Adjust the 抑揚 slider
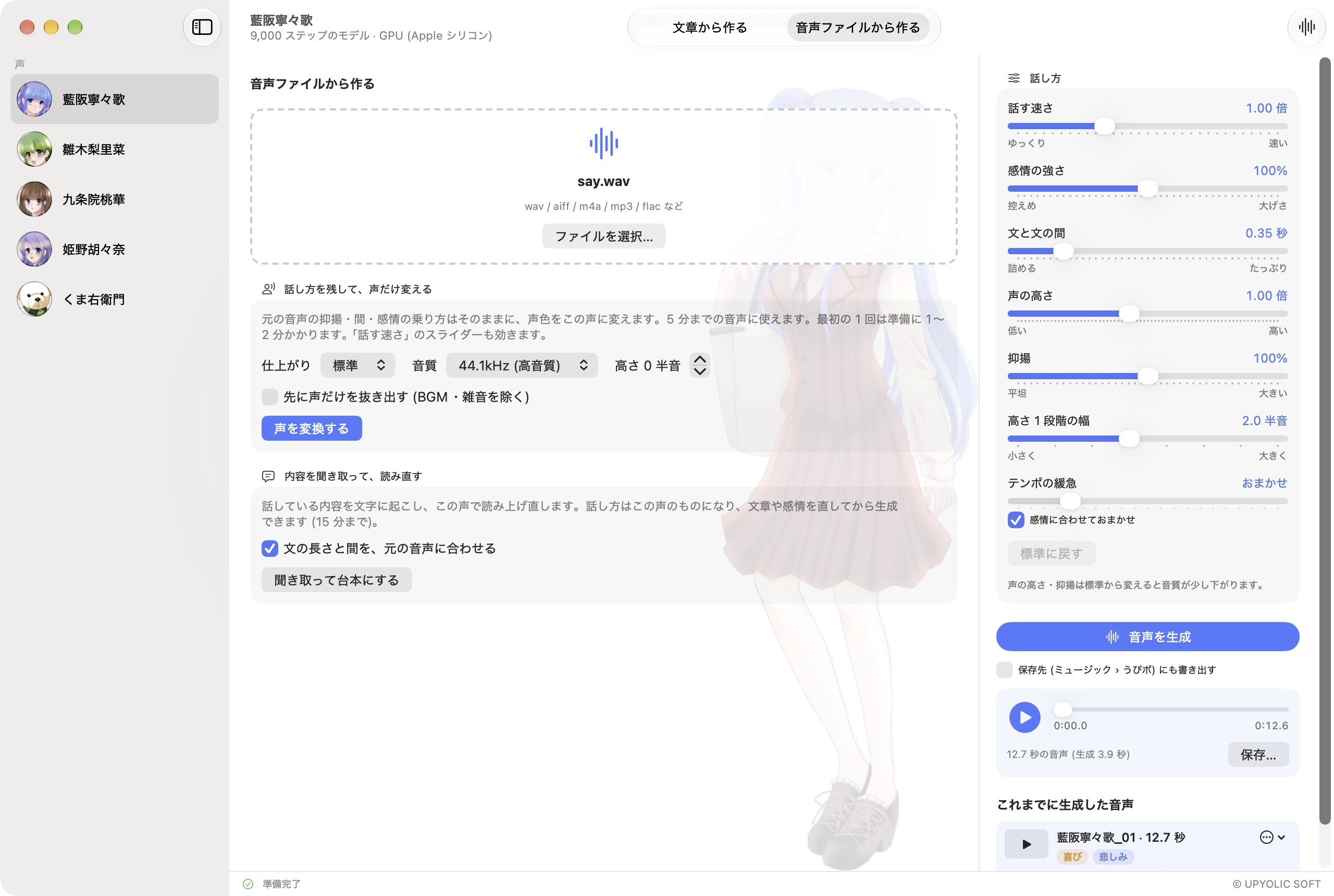The width and height of the screenshot is (1334, 896). (x=1147, y=376)
